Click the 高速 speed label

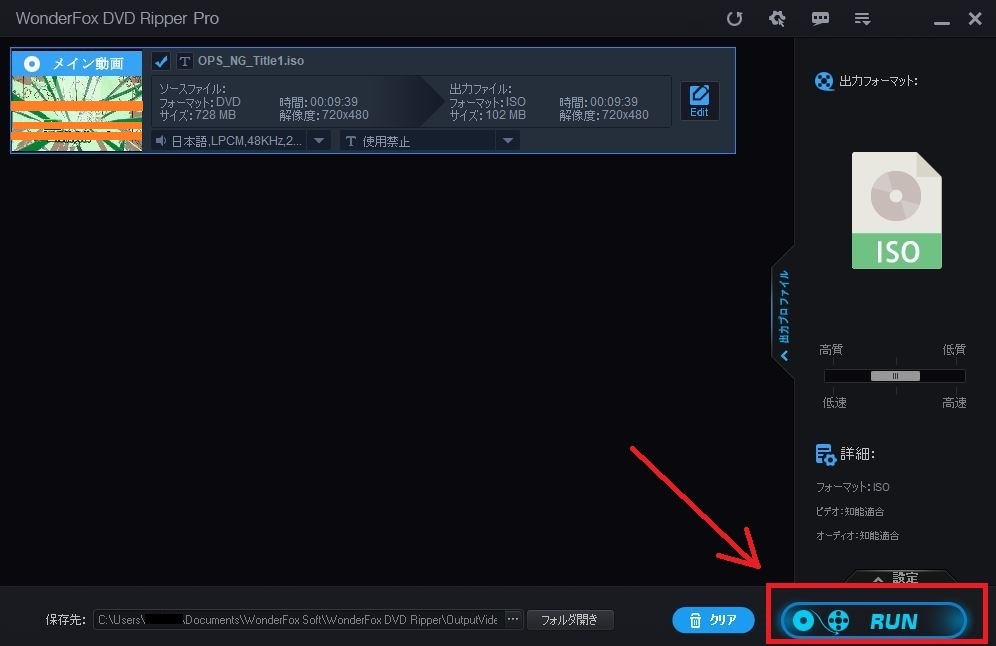pyautogui.click(x=954, y=403)
